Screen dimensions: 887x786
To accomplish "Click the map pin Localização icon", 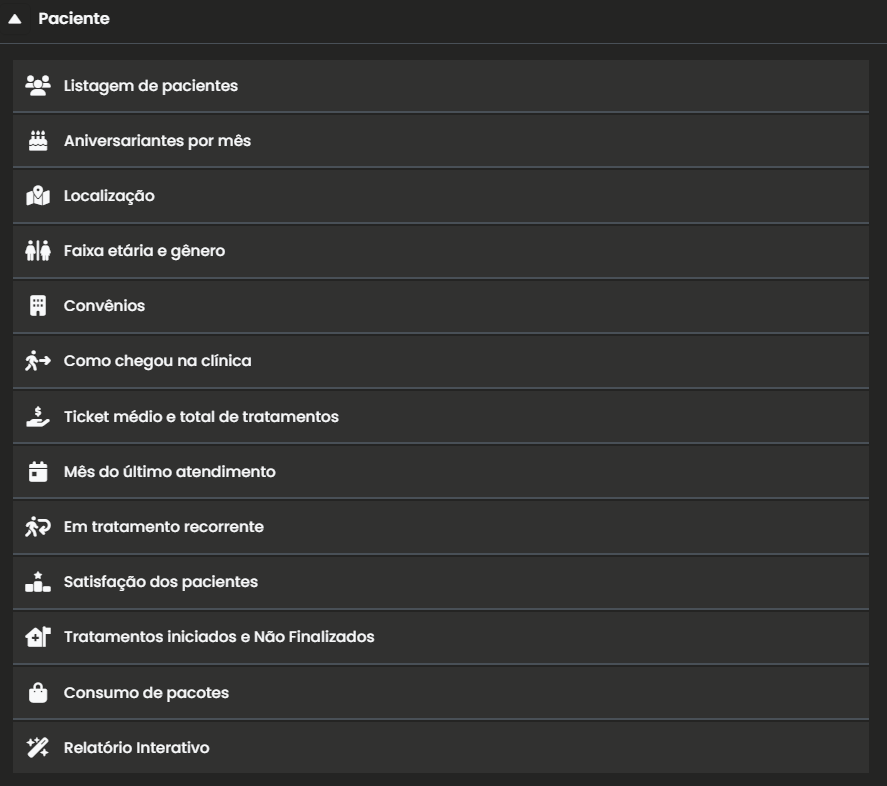I will pos(38,196).
